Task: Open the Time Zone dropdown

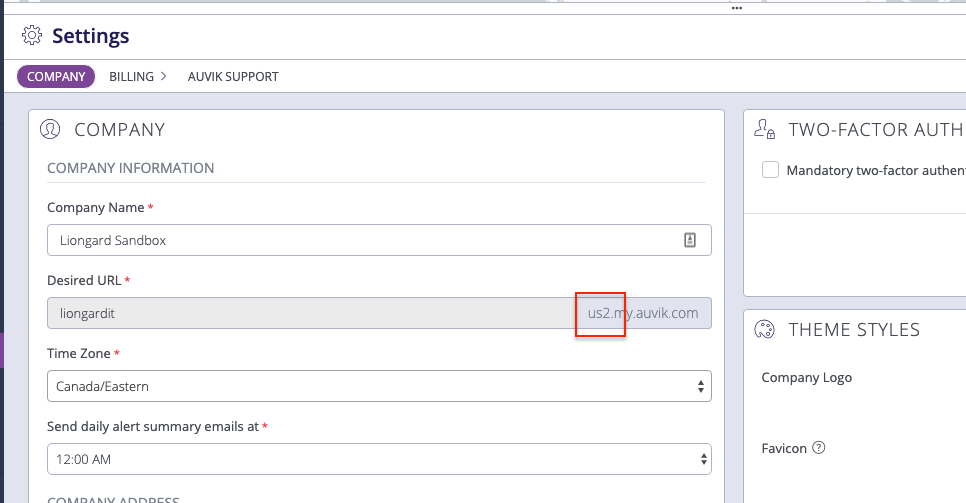Action: (x=379, y=386)
